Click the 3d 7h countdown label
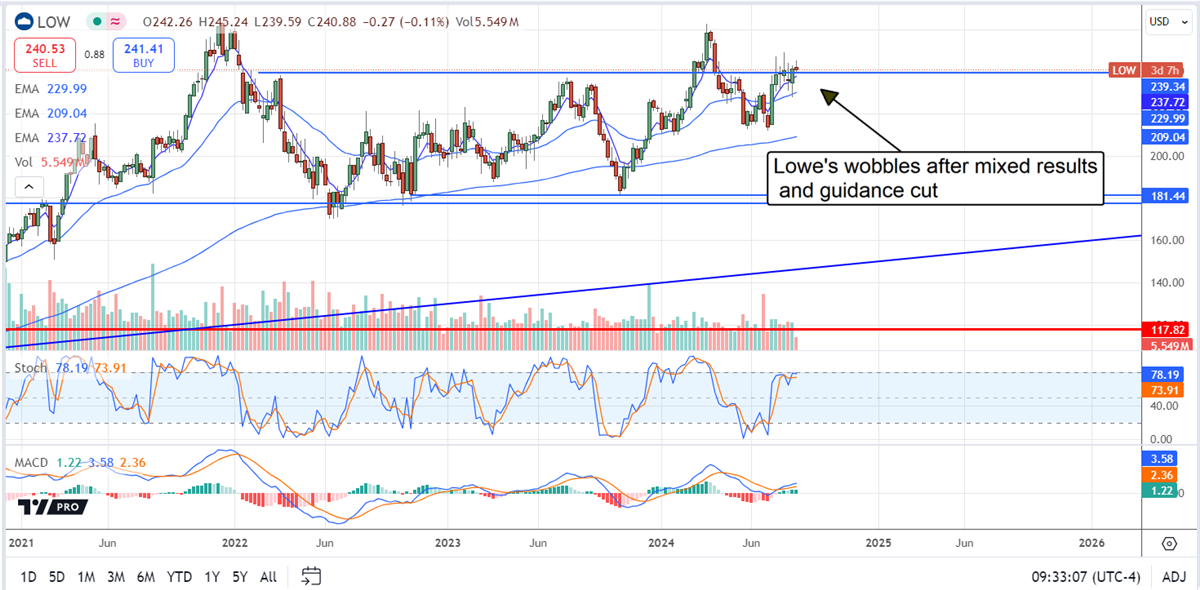 1165,70
